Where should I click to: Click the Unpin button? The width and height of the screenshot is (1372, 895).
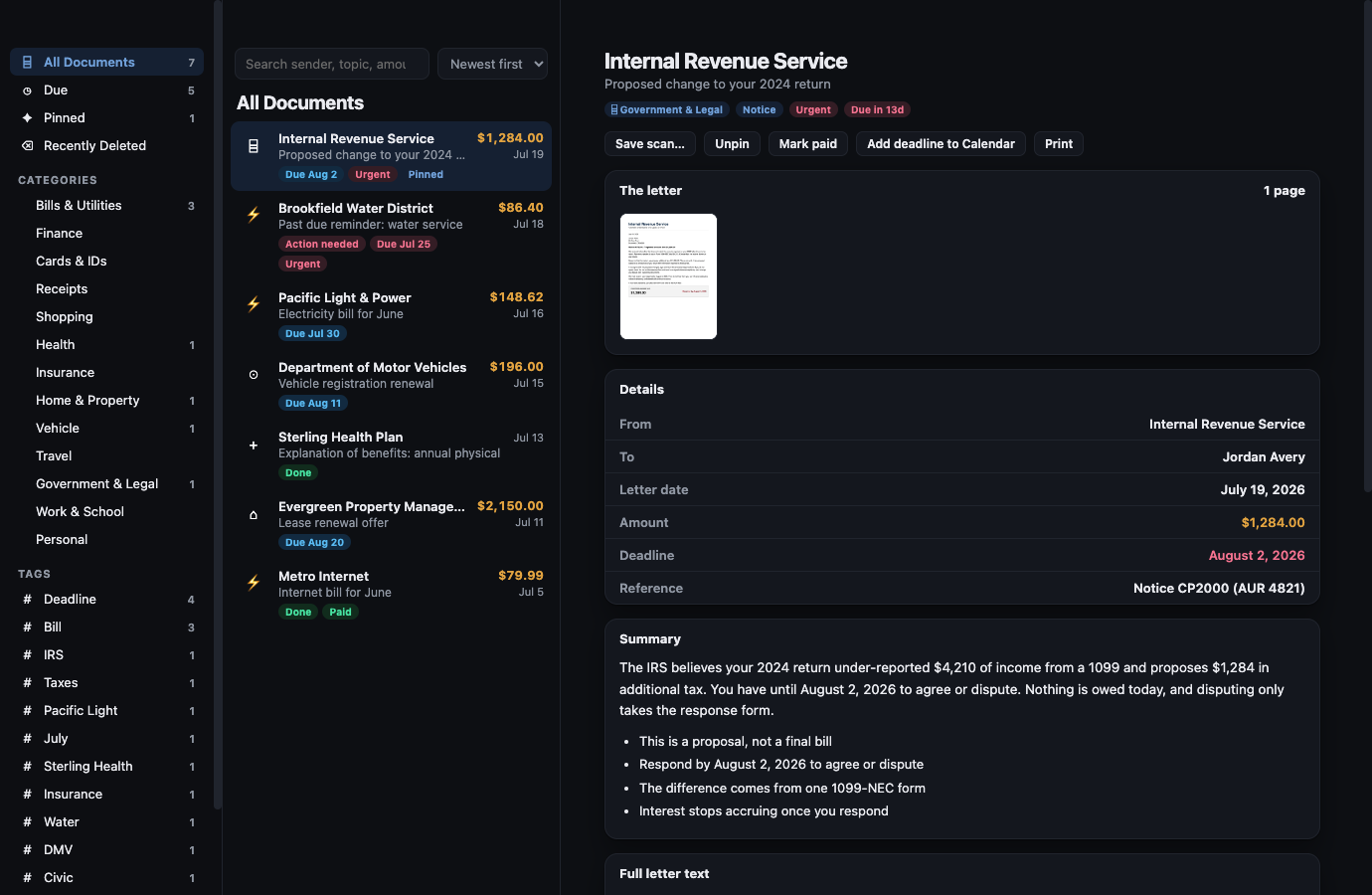click(733, 143)
